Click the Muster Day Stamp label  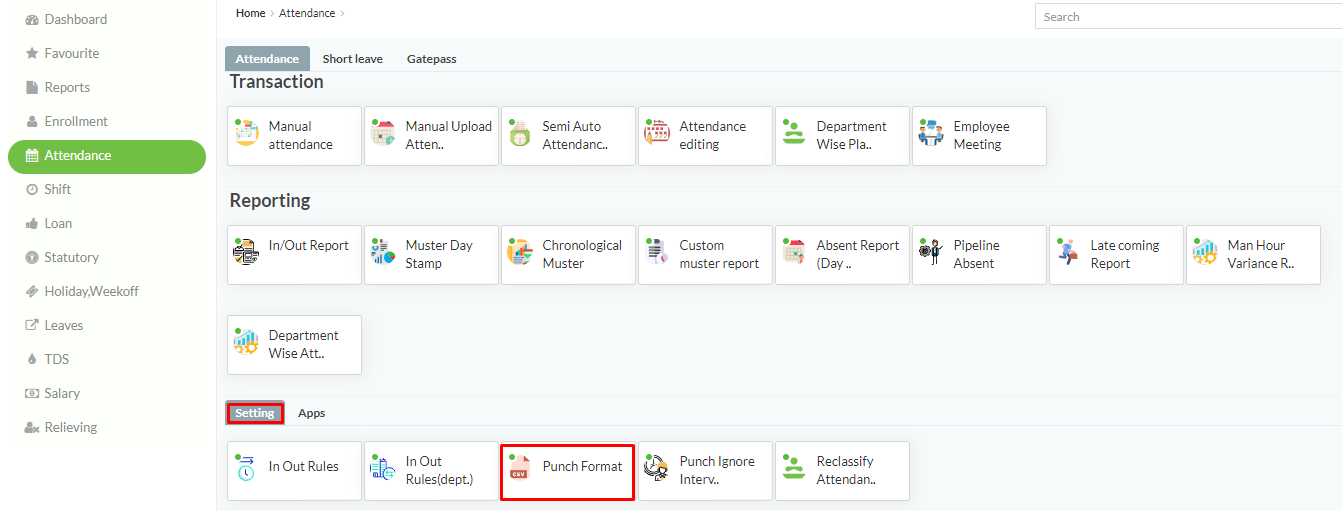point(439,254)
